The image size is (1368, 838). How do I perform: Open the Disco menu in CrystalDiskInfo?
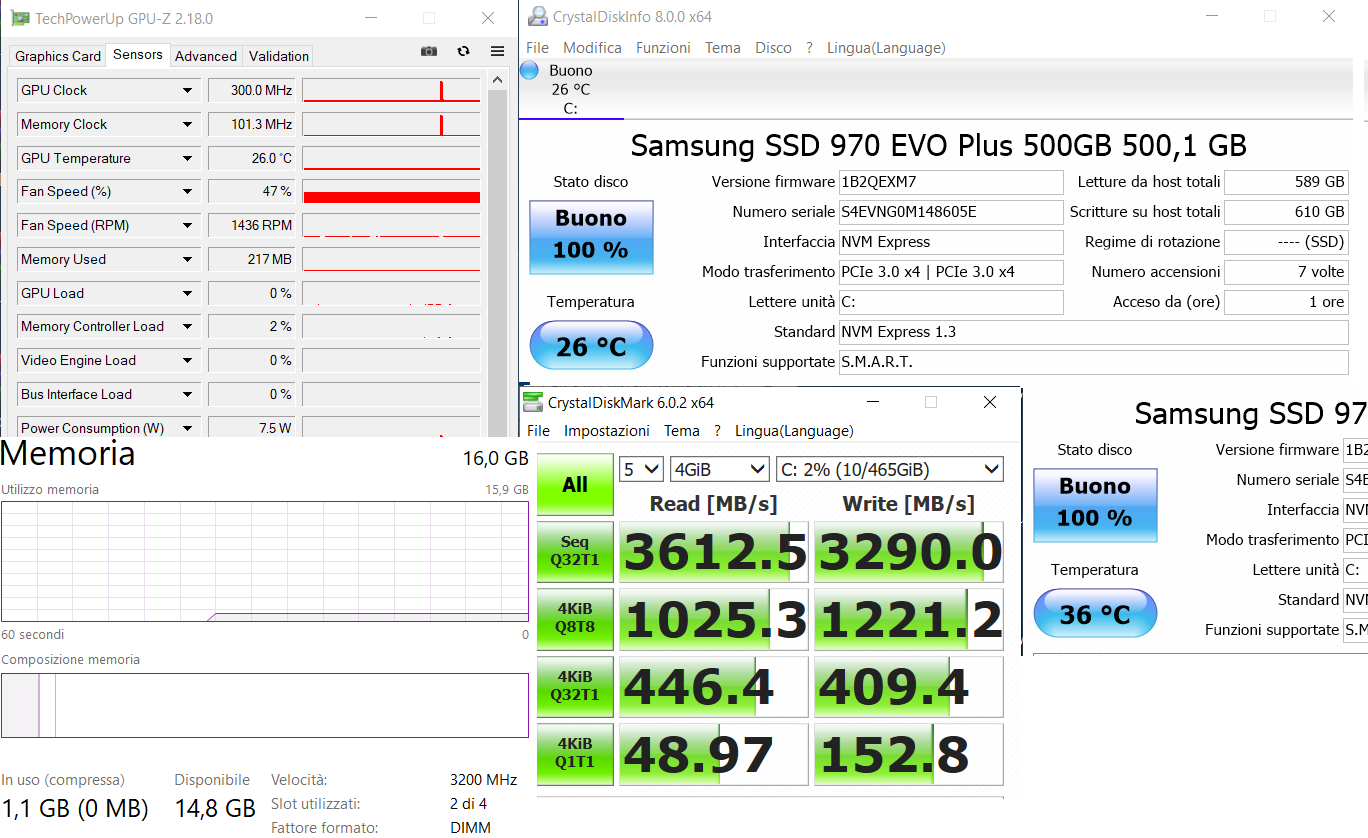coord(773,47)
